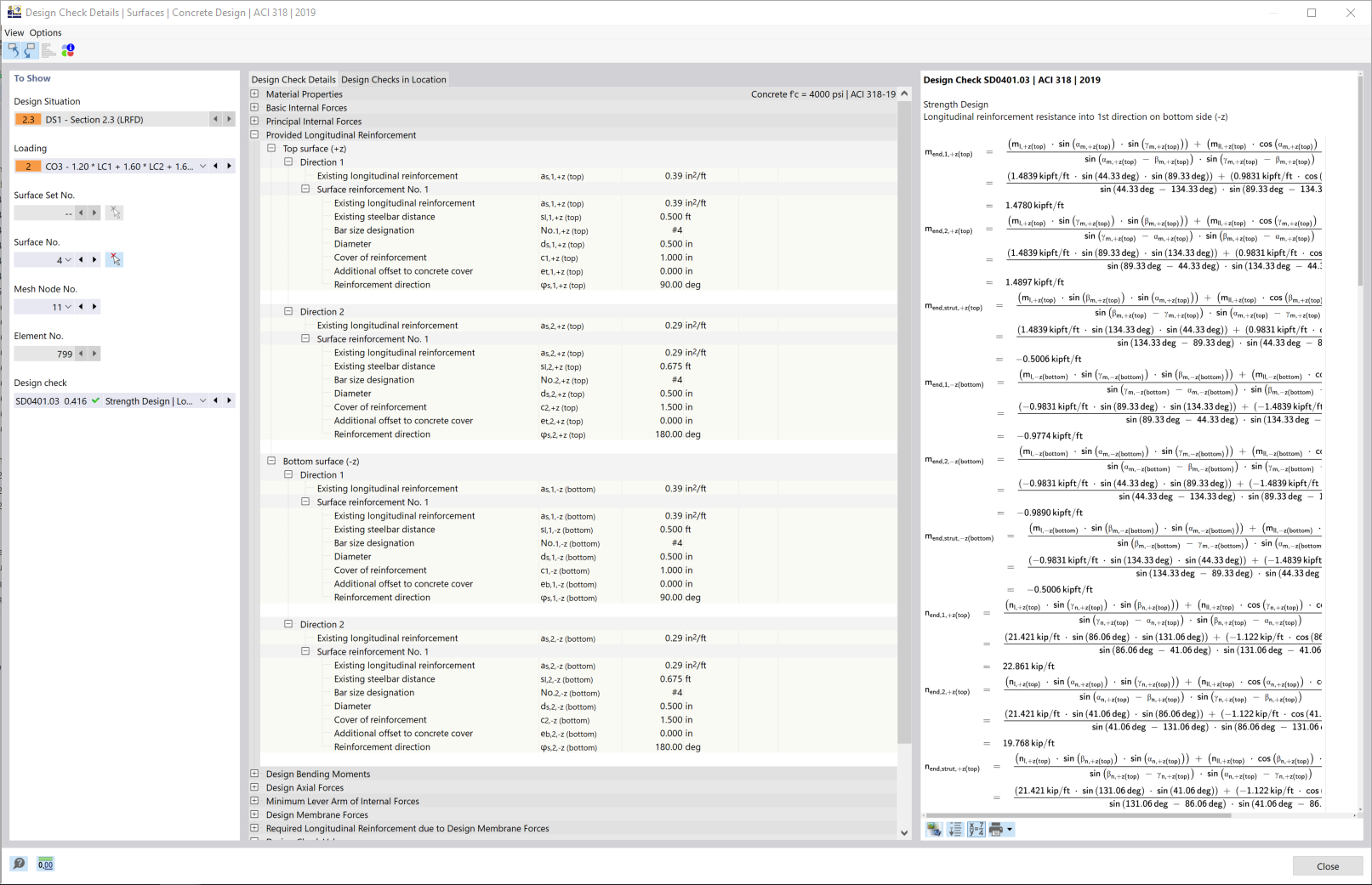This screenshot has width=1372, height=885.
Task: Collapse the Provided Longitudinal Reinforcement section
Action: 254,135
